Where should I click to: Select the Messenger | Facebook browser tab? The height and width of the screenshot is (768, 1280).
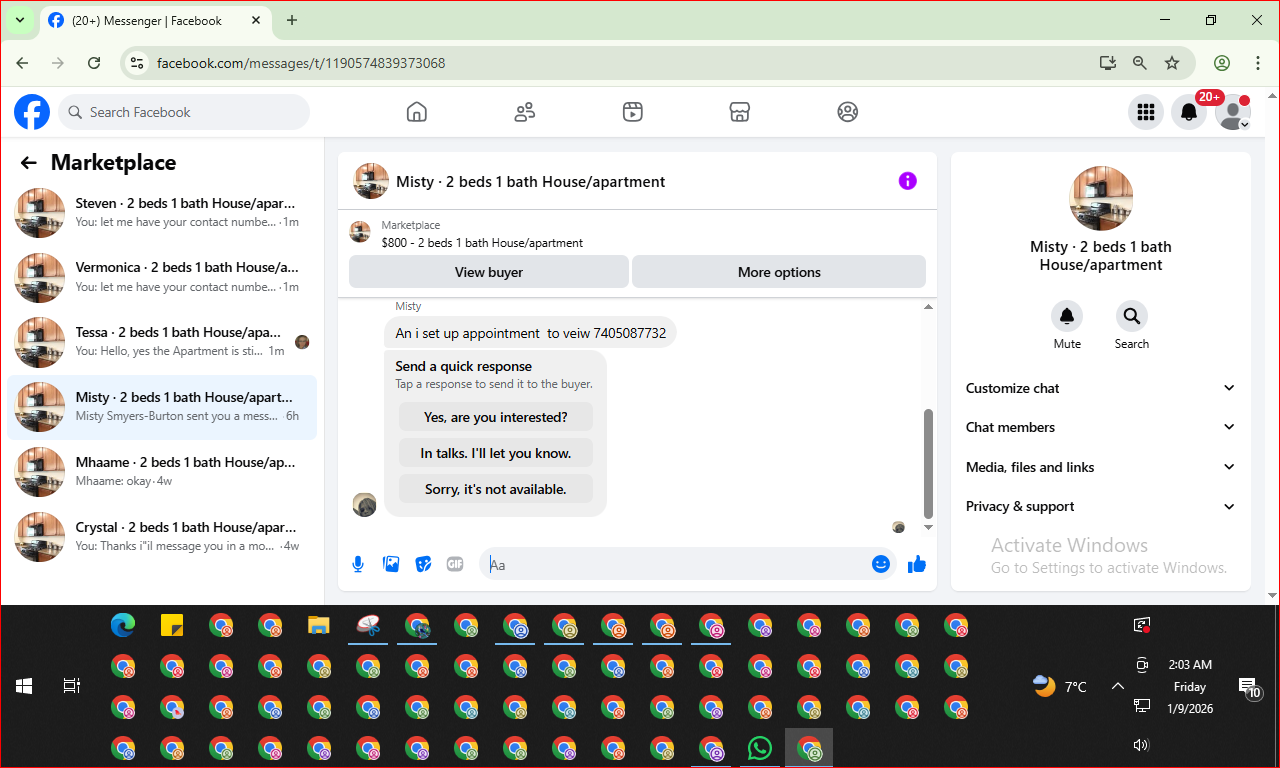click(155, 21)
